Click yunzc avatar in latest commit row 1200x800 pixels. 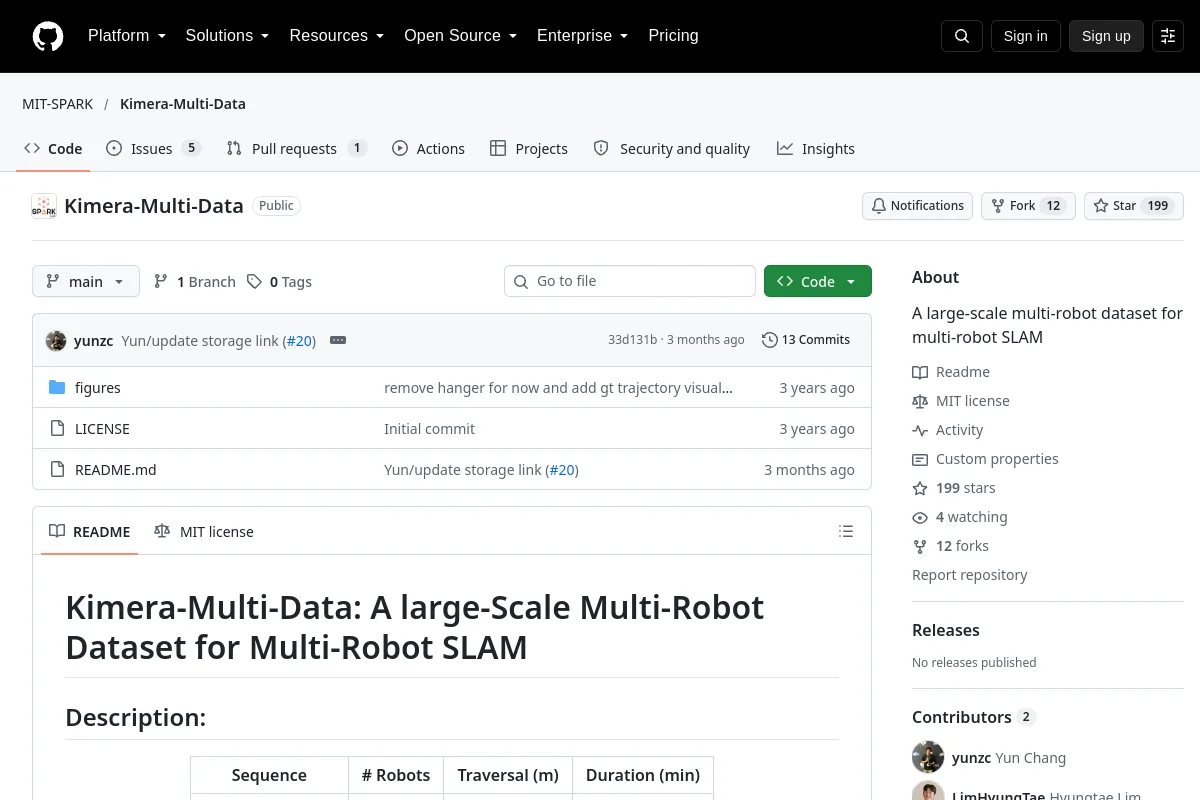pyautogui.click(x=56, y=340)
